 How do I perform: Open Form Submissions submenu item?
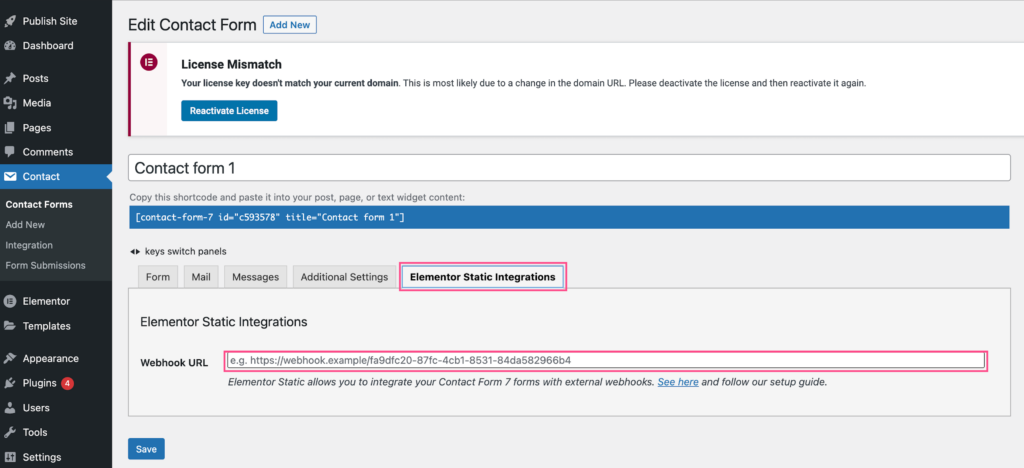click(x=45, y=266)
